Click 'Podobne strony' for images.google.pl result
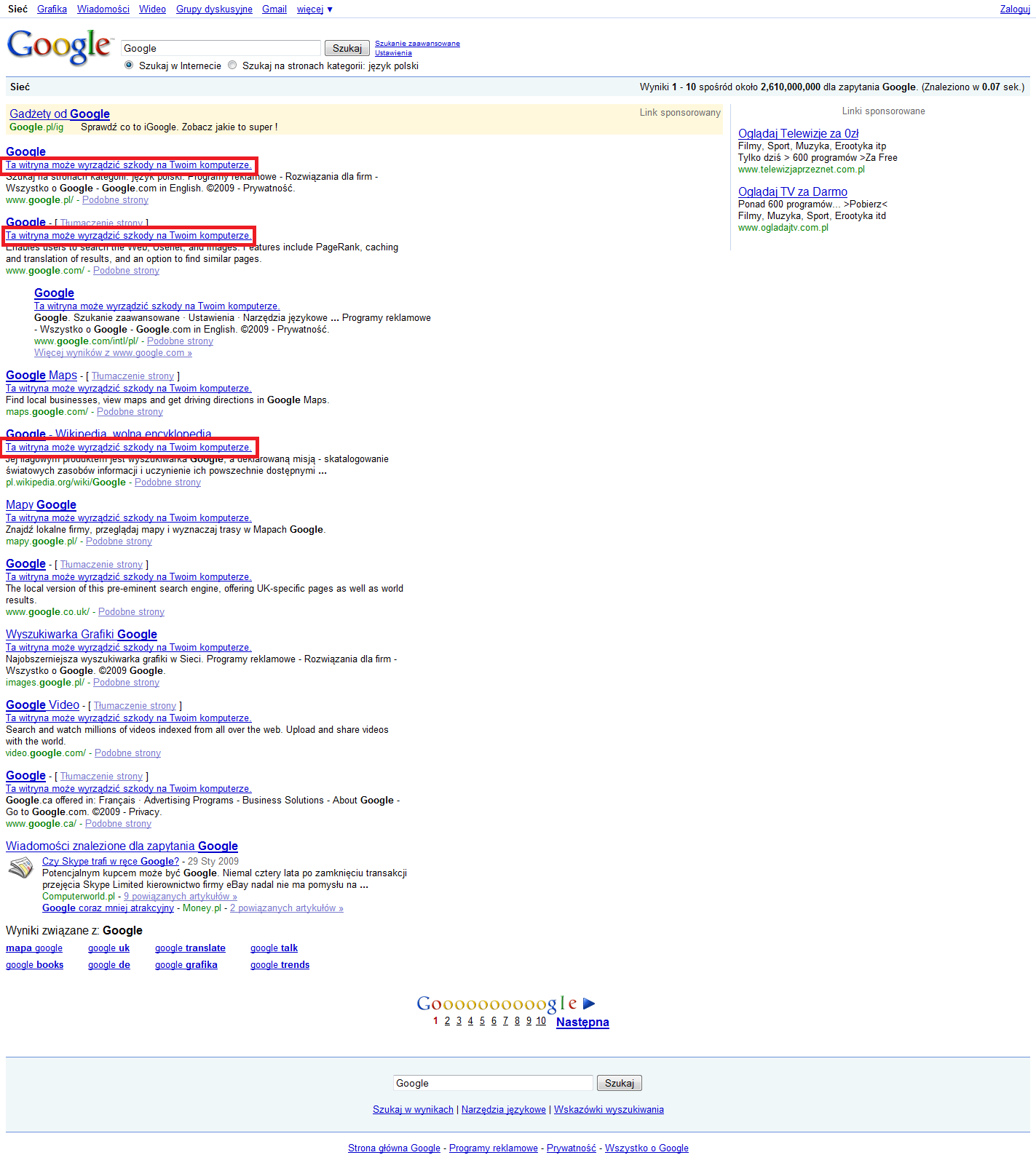 126,683
